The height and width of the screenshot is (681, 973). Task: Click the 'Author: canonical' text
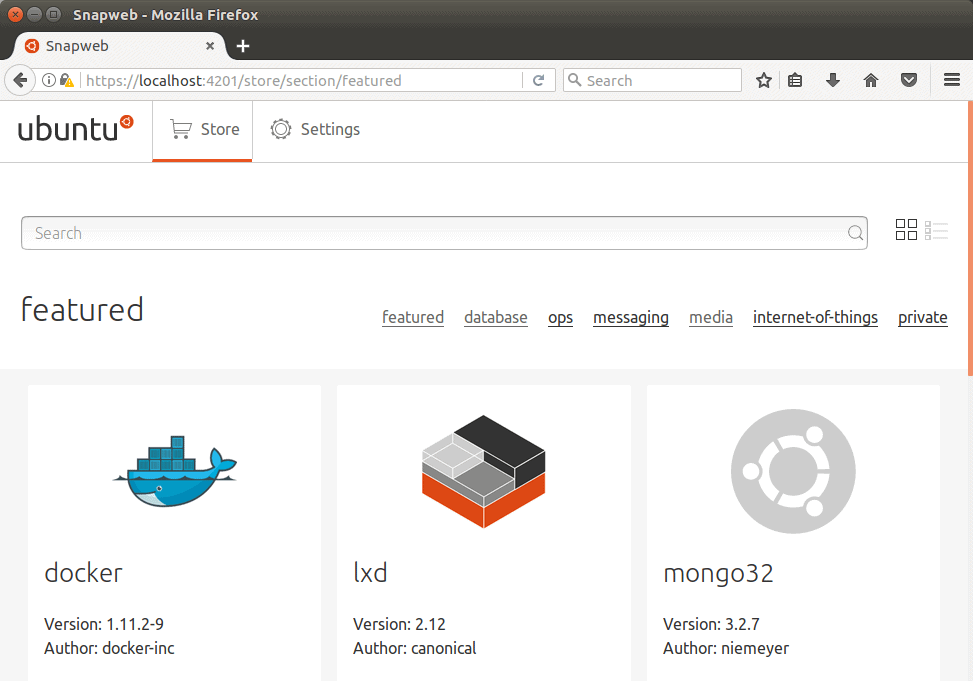click(415, 648)
